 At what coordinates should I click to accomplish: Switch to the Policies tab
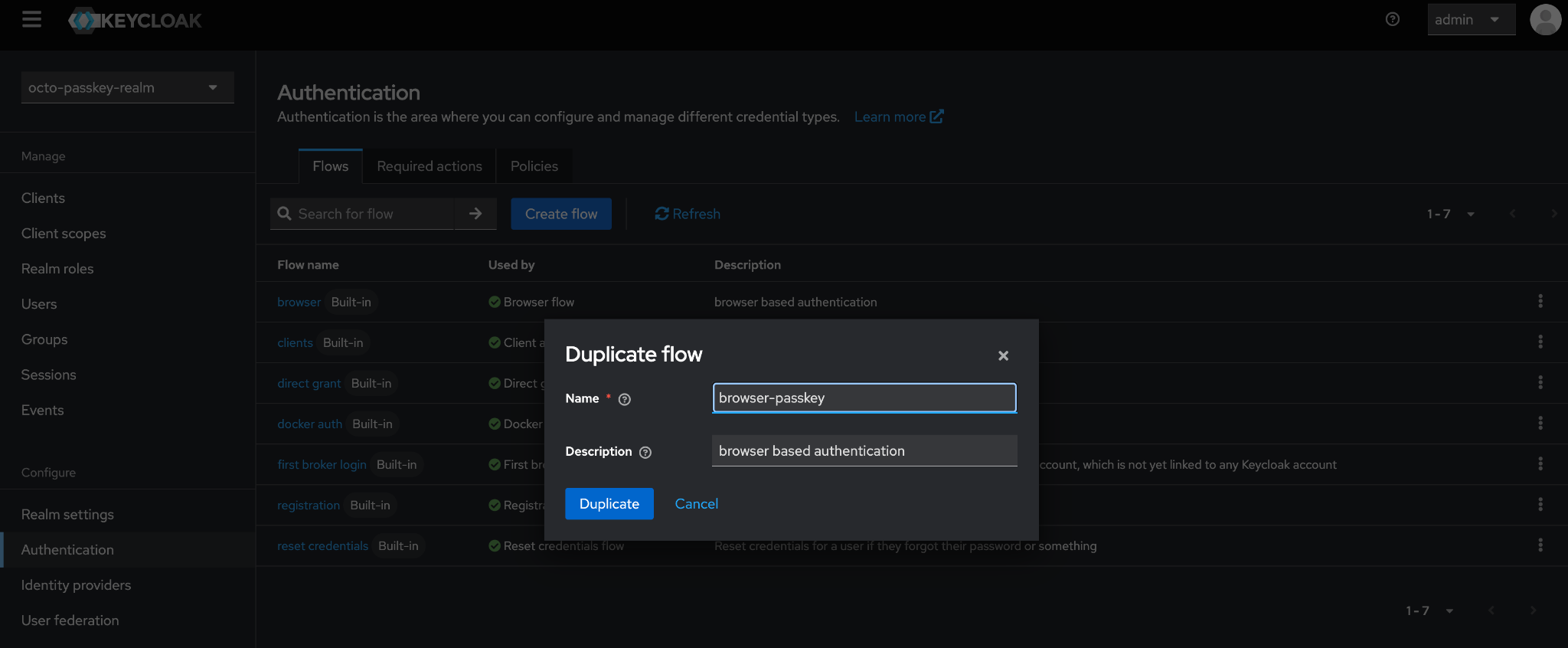534,166
